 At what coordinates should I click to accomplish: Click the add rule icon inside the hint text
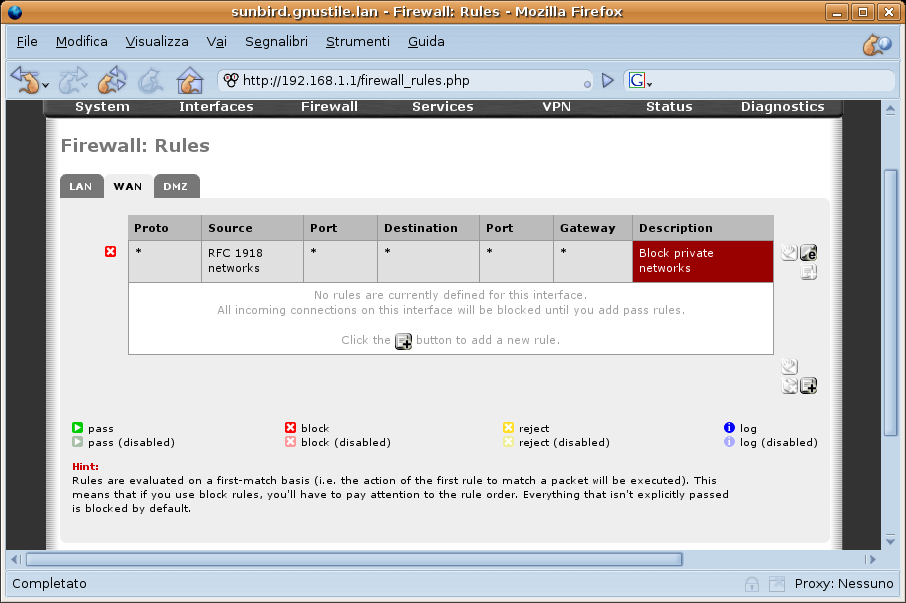tap(403, 341)
